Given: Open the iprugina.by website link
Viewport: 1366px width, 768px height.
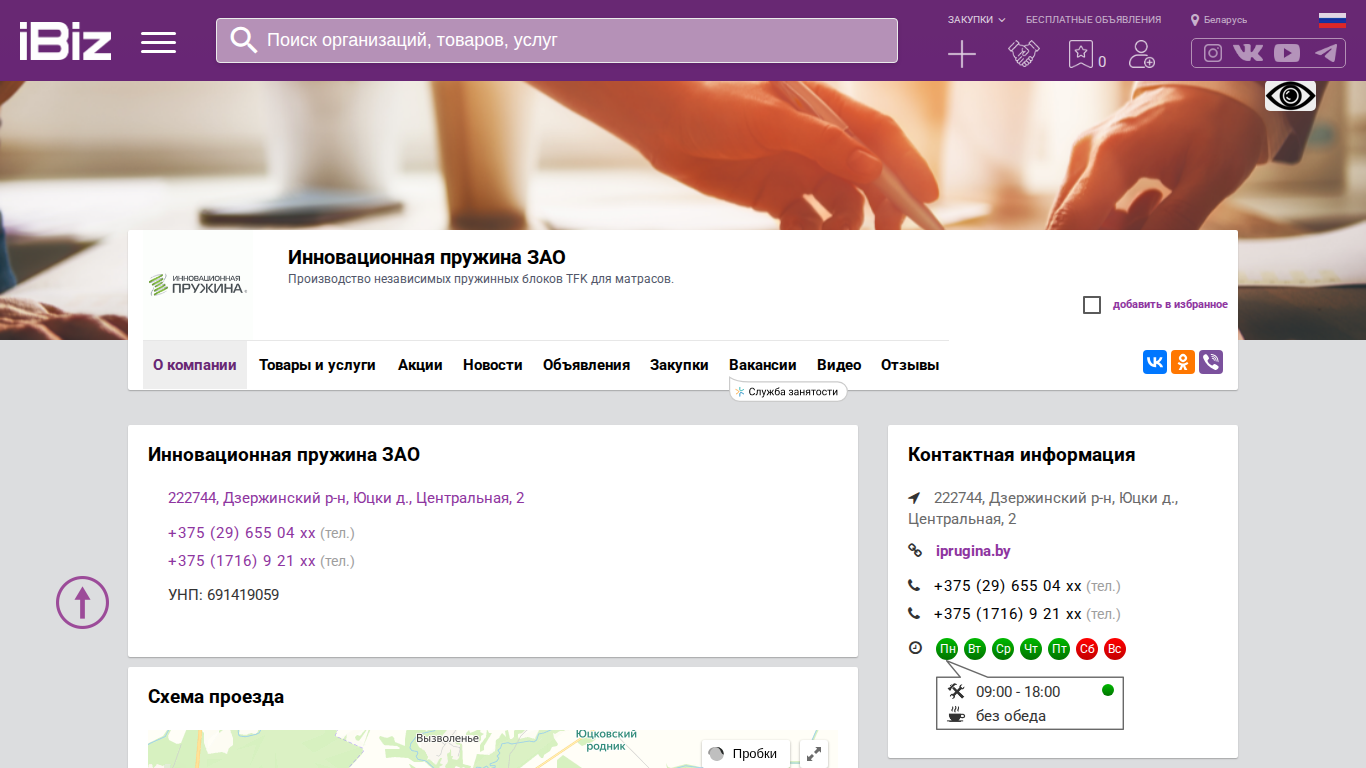Looking at the screenshot, I should tap(973, 551).
